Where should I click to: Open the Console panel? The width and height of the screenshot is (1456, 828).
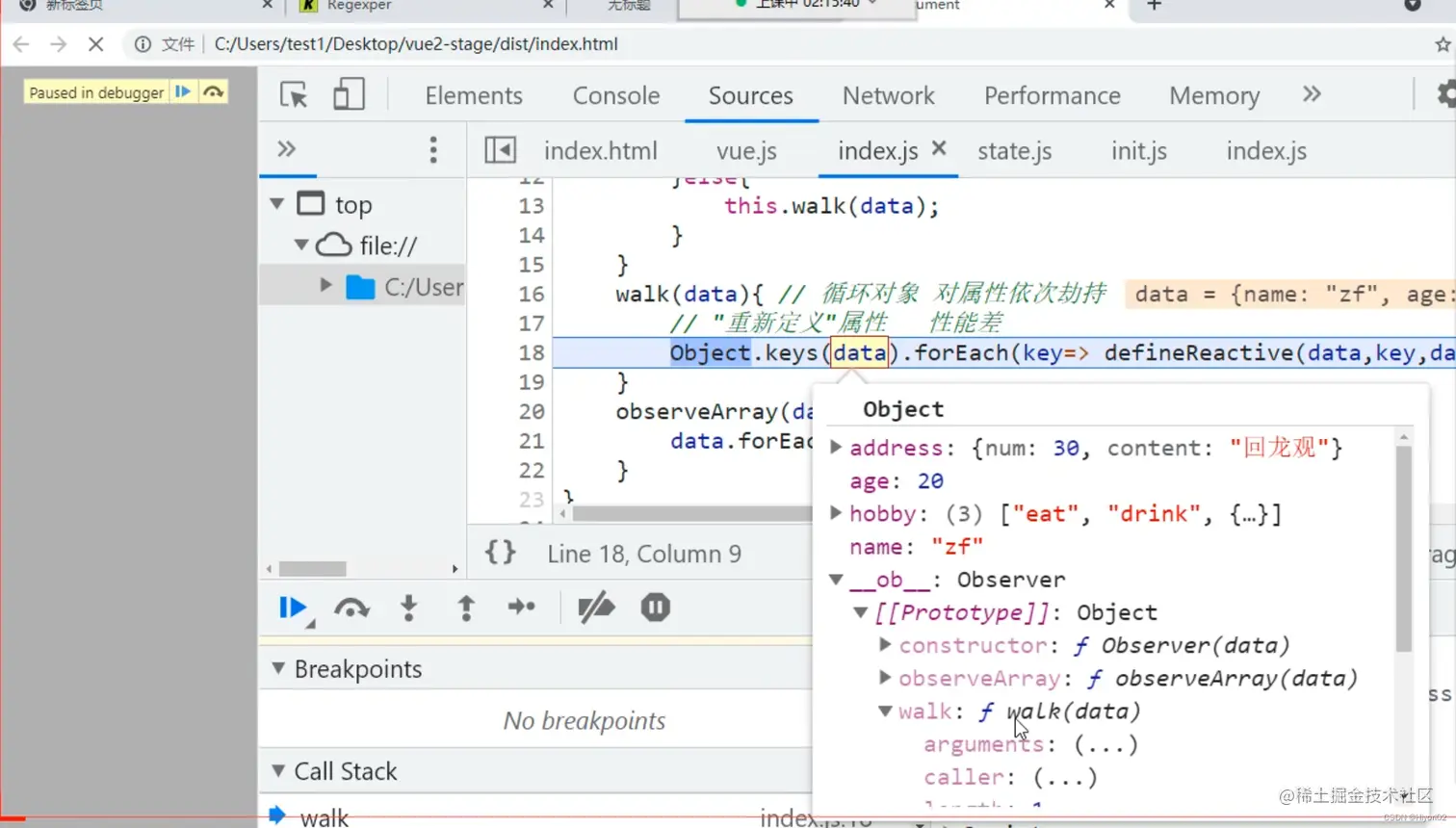(x=616, y=95)
